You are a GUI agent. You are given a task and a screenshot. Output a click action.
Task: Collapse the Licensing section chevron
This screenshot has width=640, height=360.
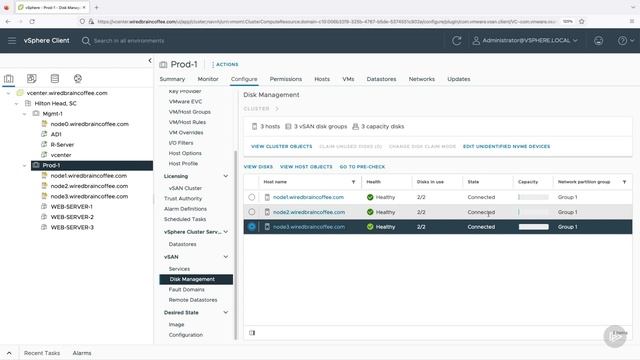point(226,176)
